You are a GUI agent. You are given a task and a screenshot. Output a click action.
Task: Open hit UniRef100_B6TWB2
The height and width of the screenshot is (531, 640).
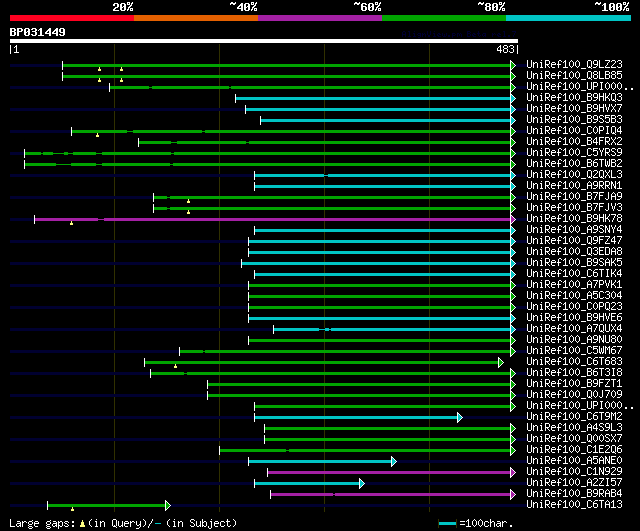[574, 164]
